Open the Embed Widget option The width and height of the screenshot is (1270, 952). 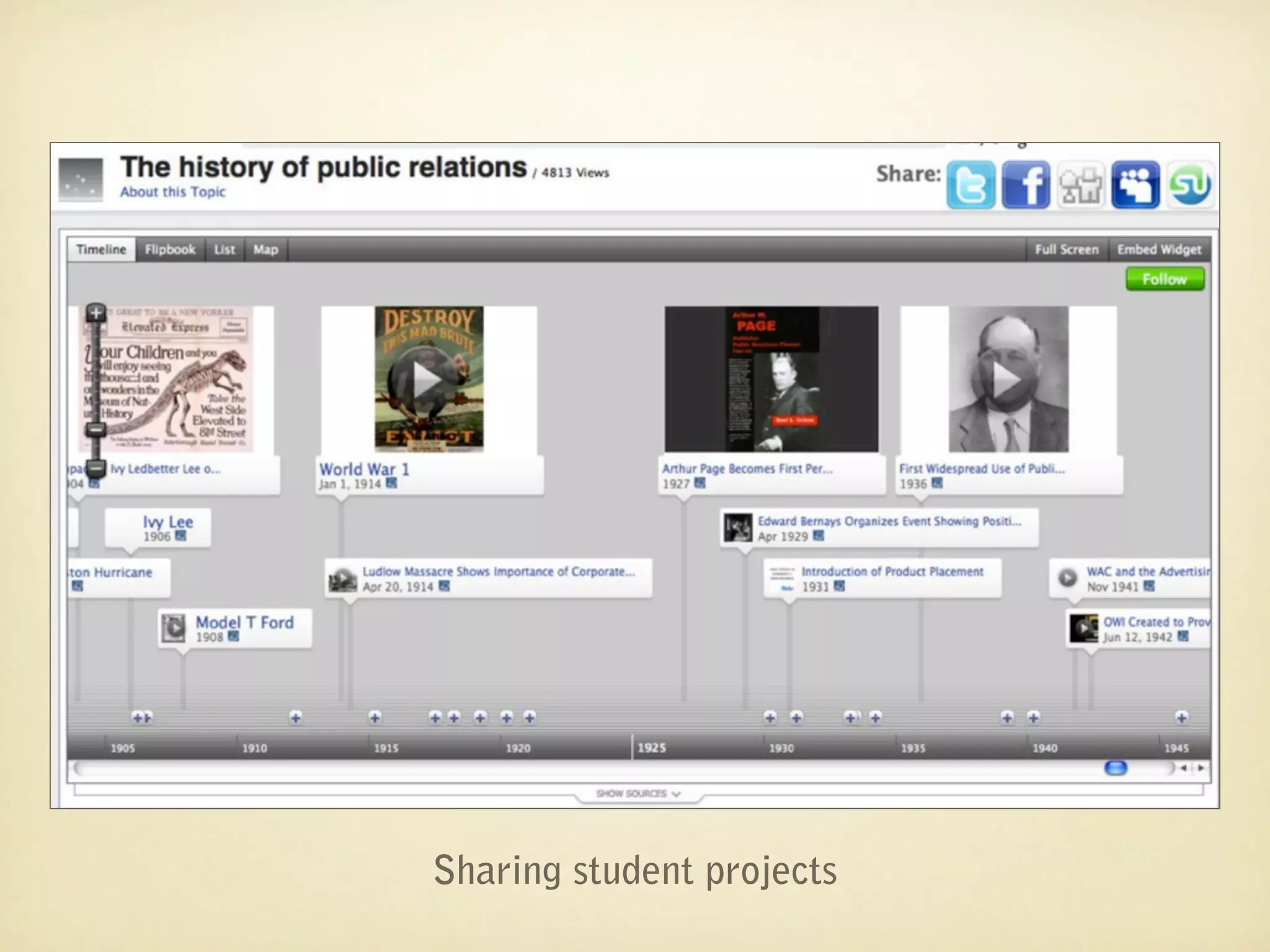[x=1159, y=249]
